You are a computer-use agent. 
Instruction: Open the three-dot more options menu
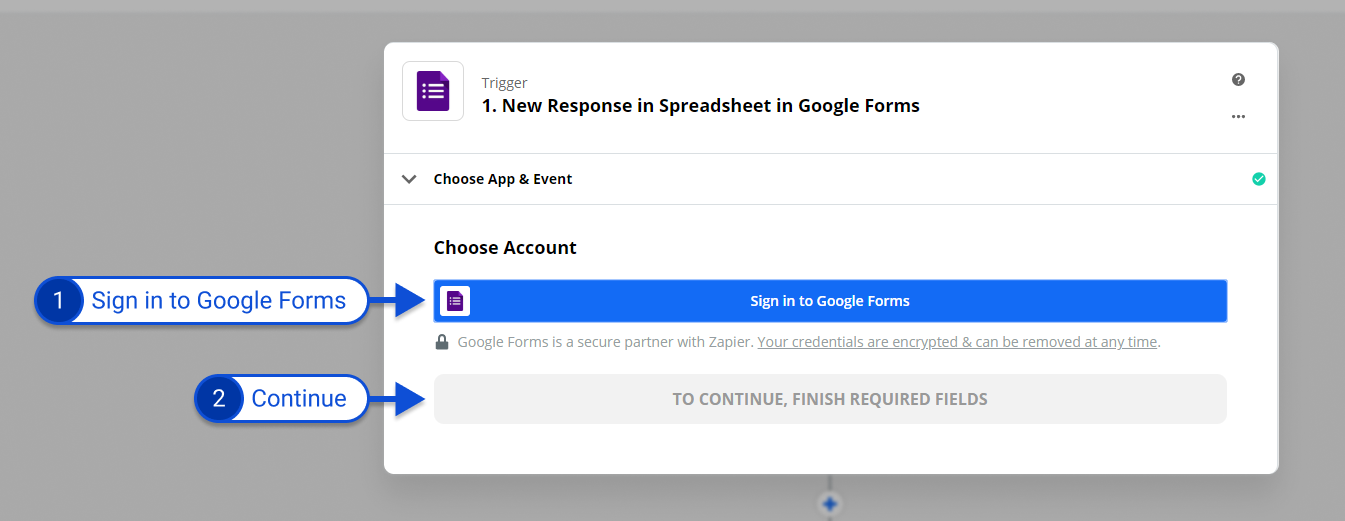click(1238, 117)
